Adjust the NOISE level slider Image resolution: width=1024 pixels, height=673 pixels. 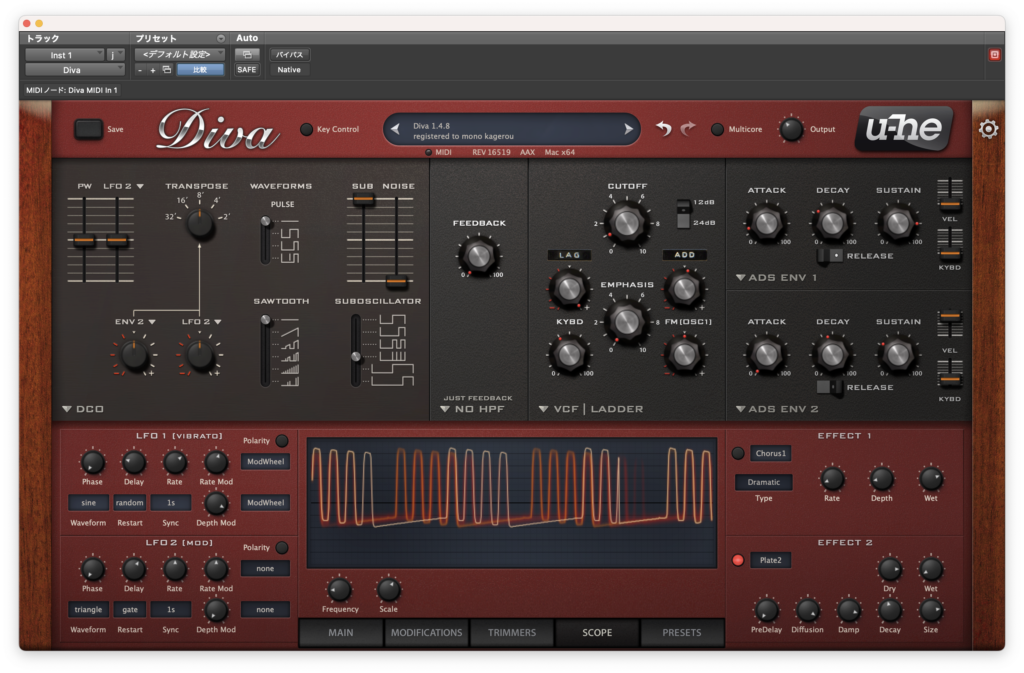click(x=396, y=283)
